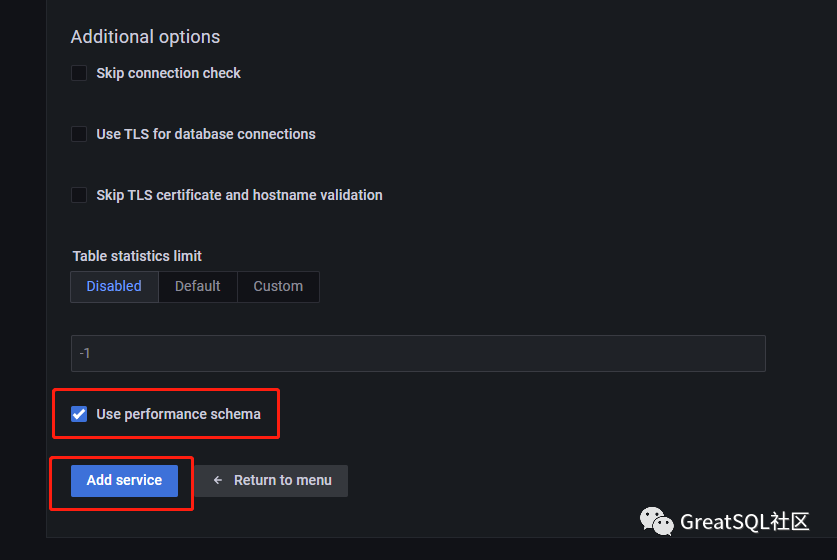Viewport: 837px width, 560px height.
Task: Switch table statistics limit to Custom
Action: click(278, 286)
